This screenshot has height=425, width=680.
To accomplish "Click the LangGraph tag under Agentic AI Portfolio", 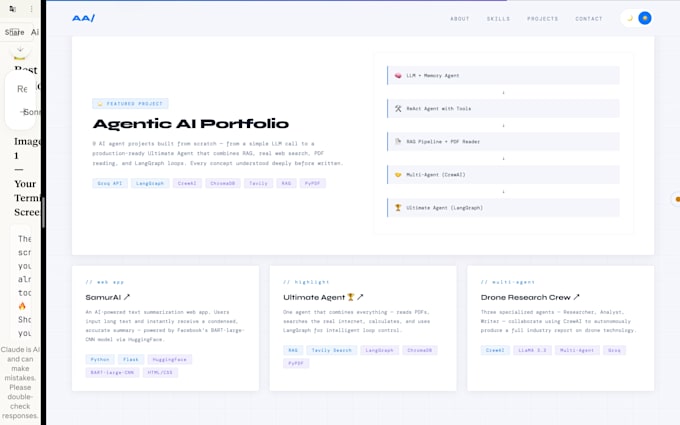I will 150,183.
